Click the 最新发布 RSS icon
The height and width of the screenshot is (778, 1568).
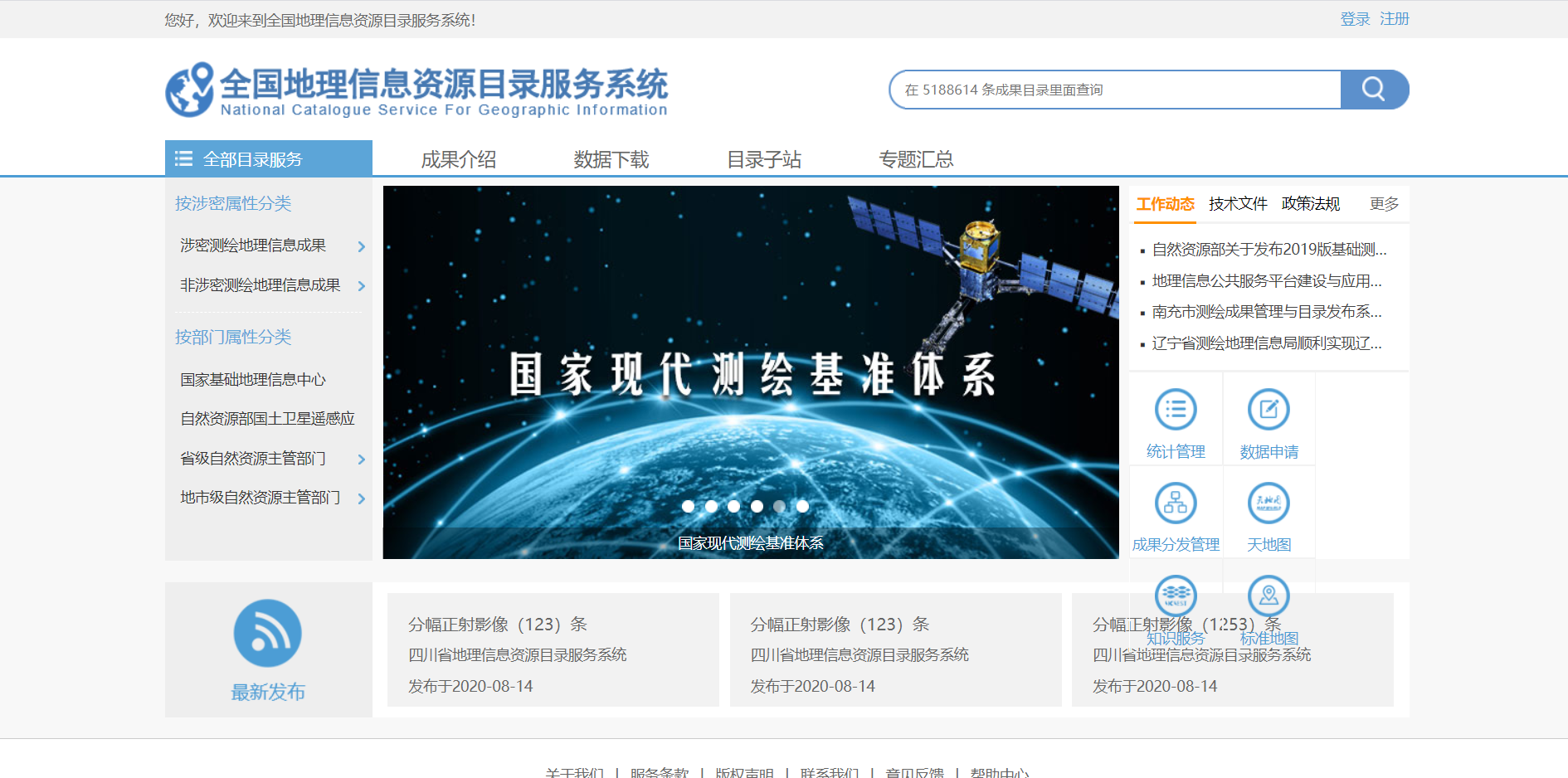tap(267, 634)
